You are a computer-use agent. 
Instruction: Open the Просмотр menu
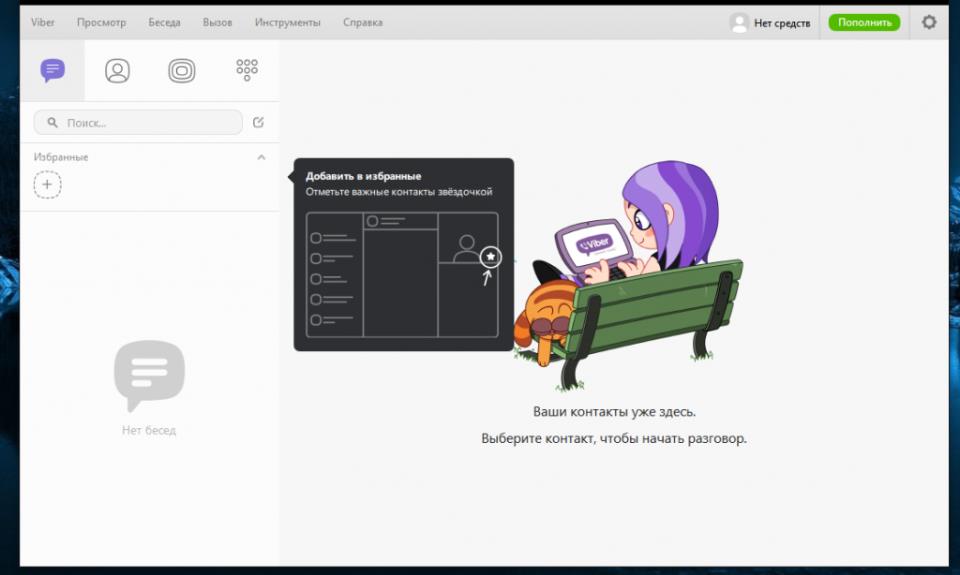coord(102,22)
